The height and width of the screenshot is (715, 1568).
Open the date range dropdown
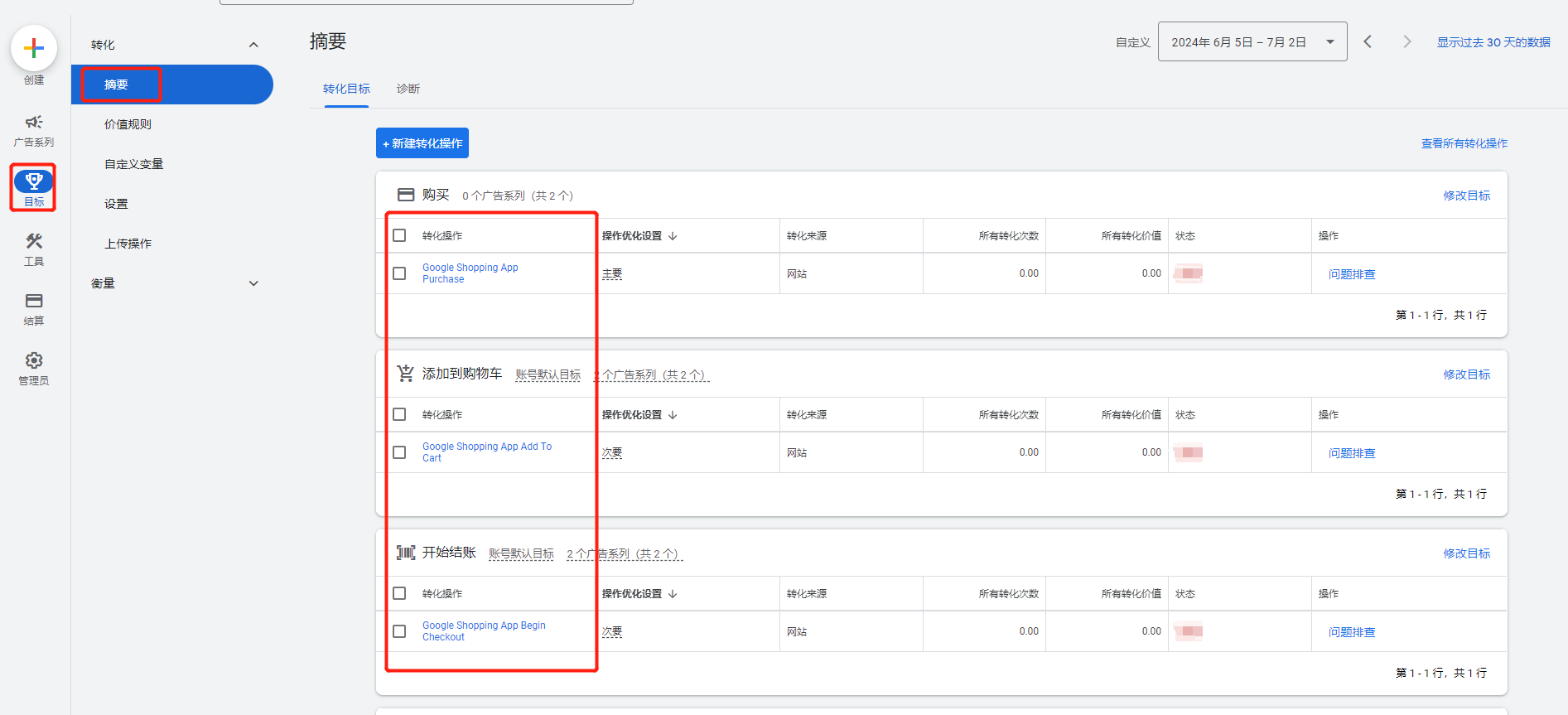(1252, 42)
